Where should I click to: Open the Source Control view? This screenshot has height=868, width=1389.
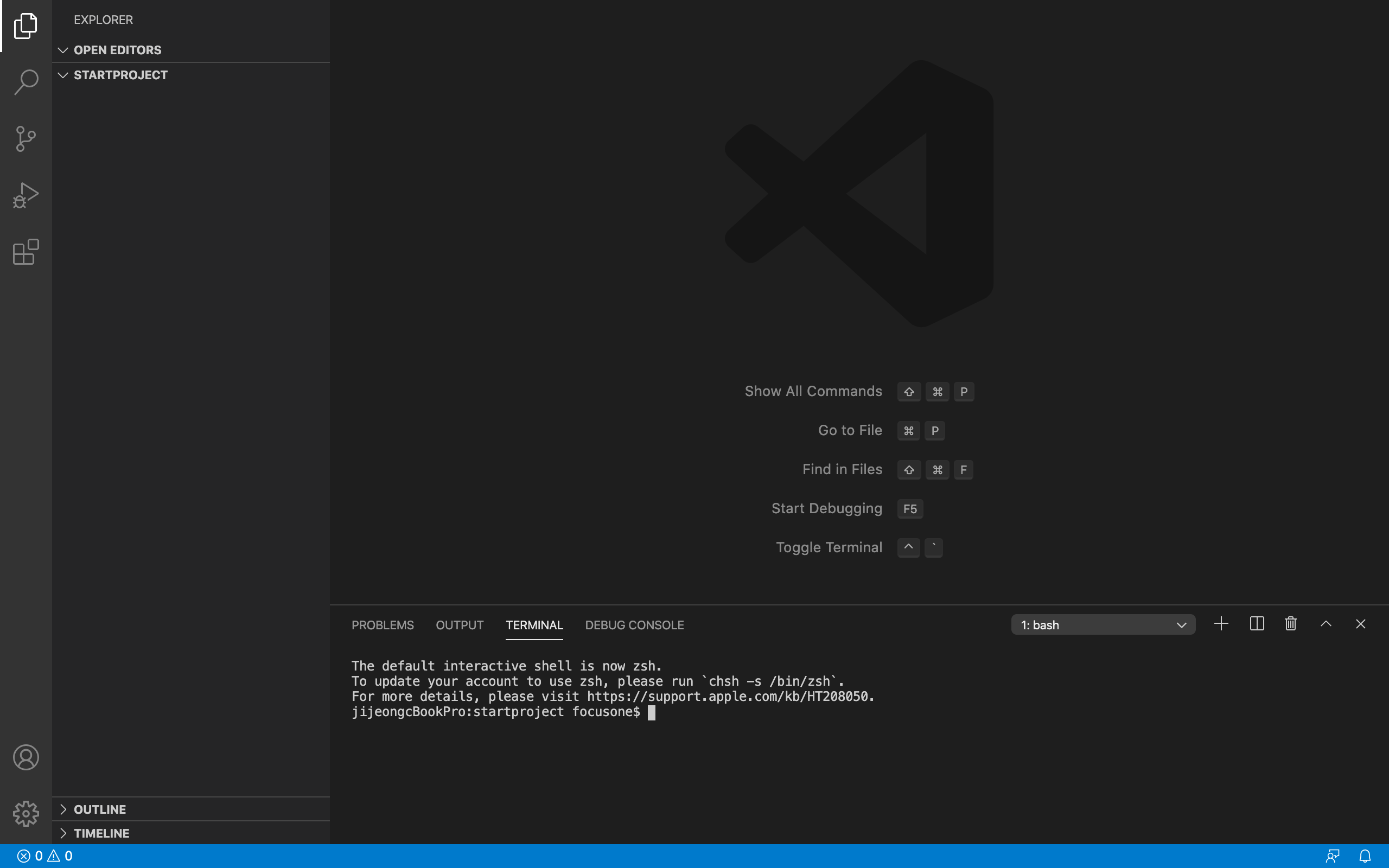tap(26, 139)
